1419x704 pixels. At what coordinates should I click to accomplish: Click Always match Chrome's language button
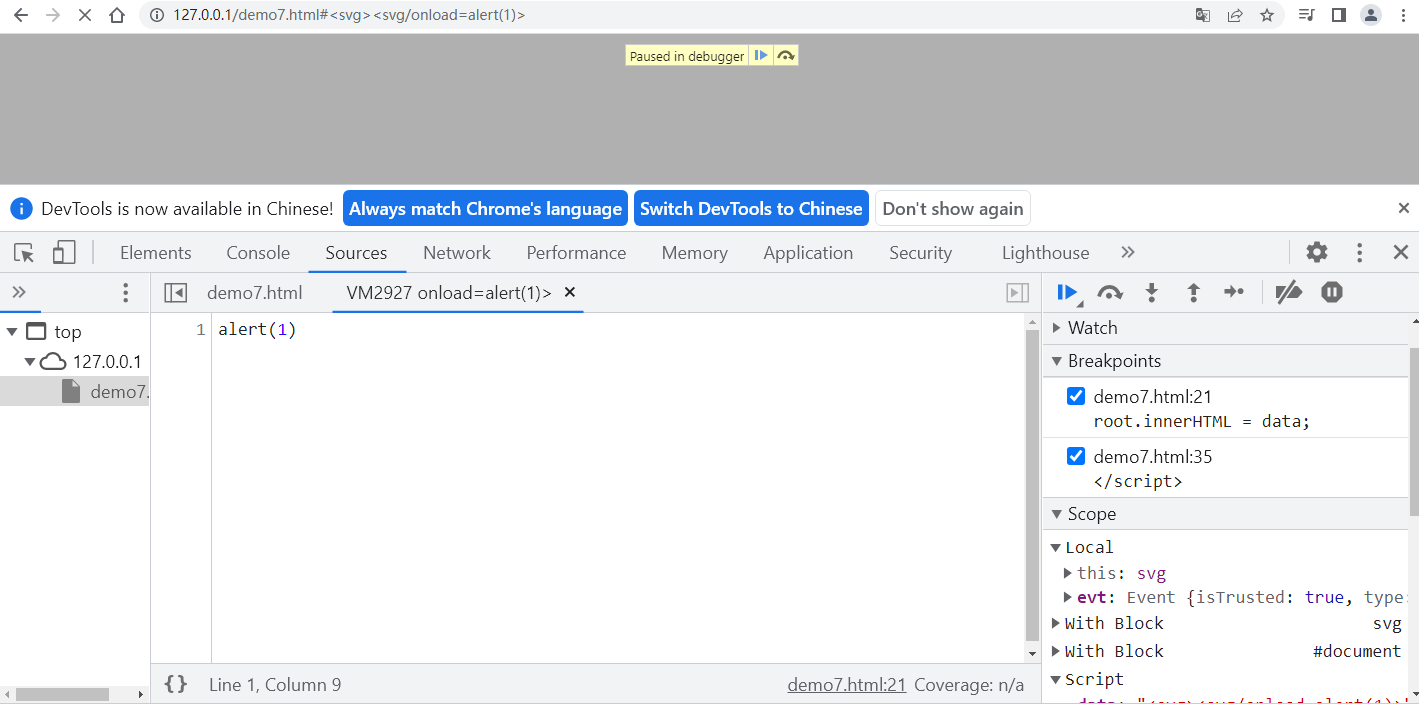(x=485, y=208)
